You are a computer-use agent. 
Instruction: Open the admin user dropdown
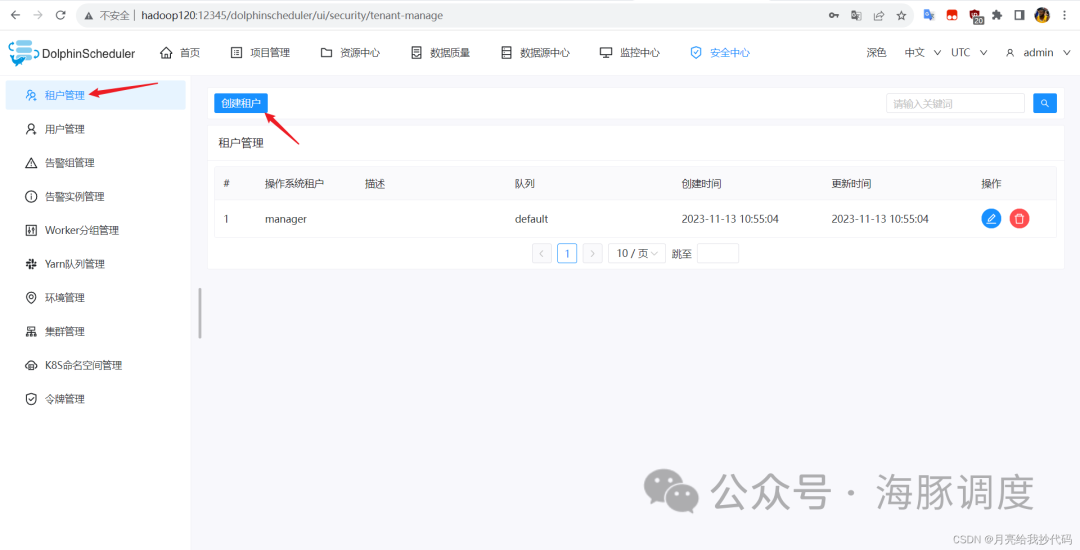(1038, 52)
